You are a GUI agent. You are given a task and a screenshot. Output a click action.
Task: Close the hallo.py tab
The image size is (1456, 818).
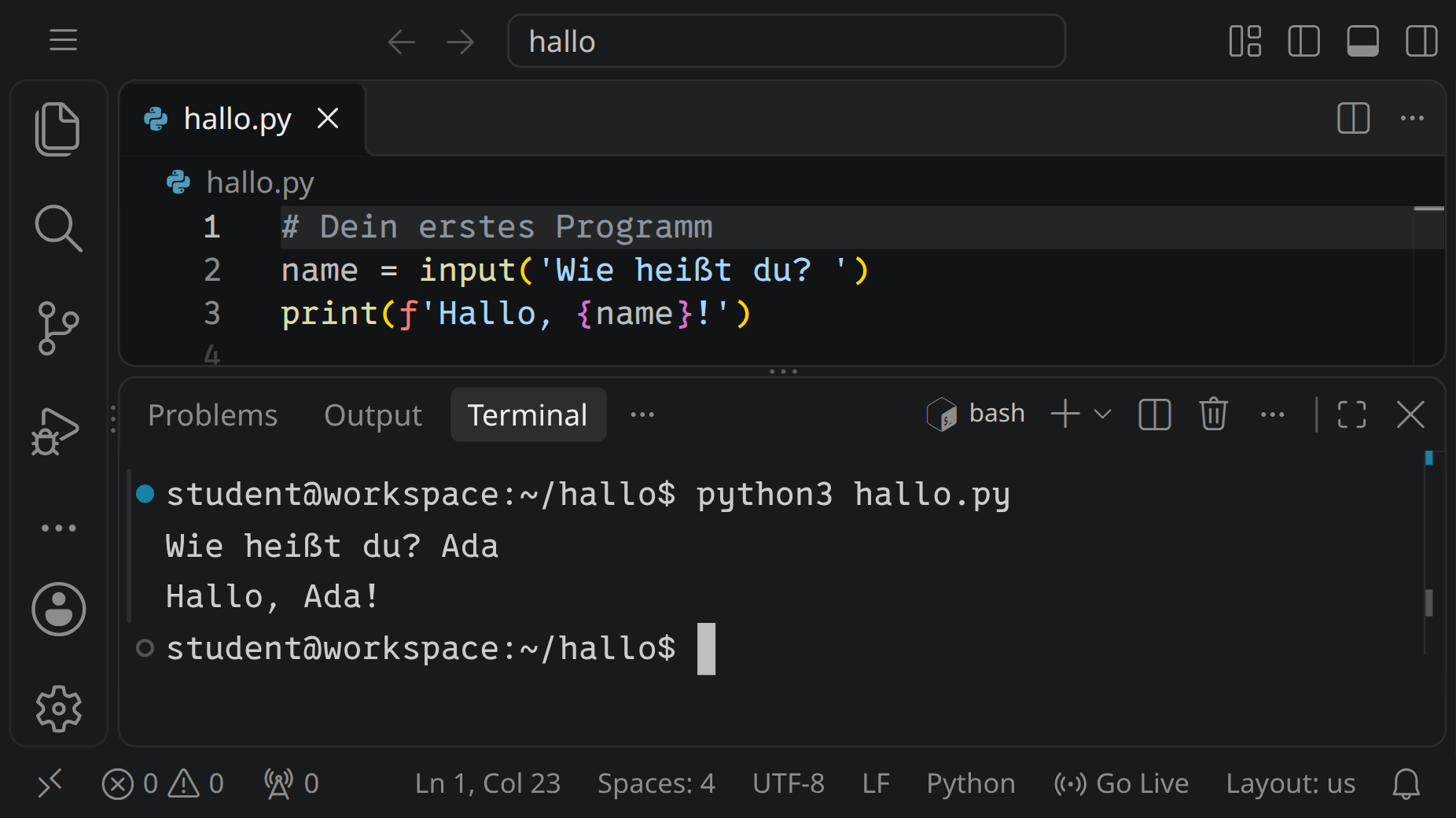click(x=328, y=119)
